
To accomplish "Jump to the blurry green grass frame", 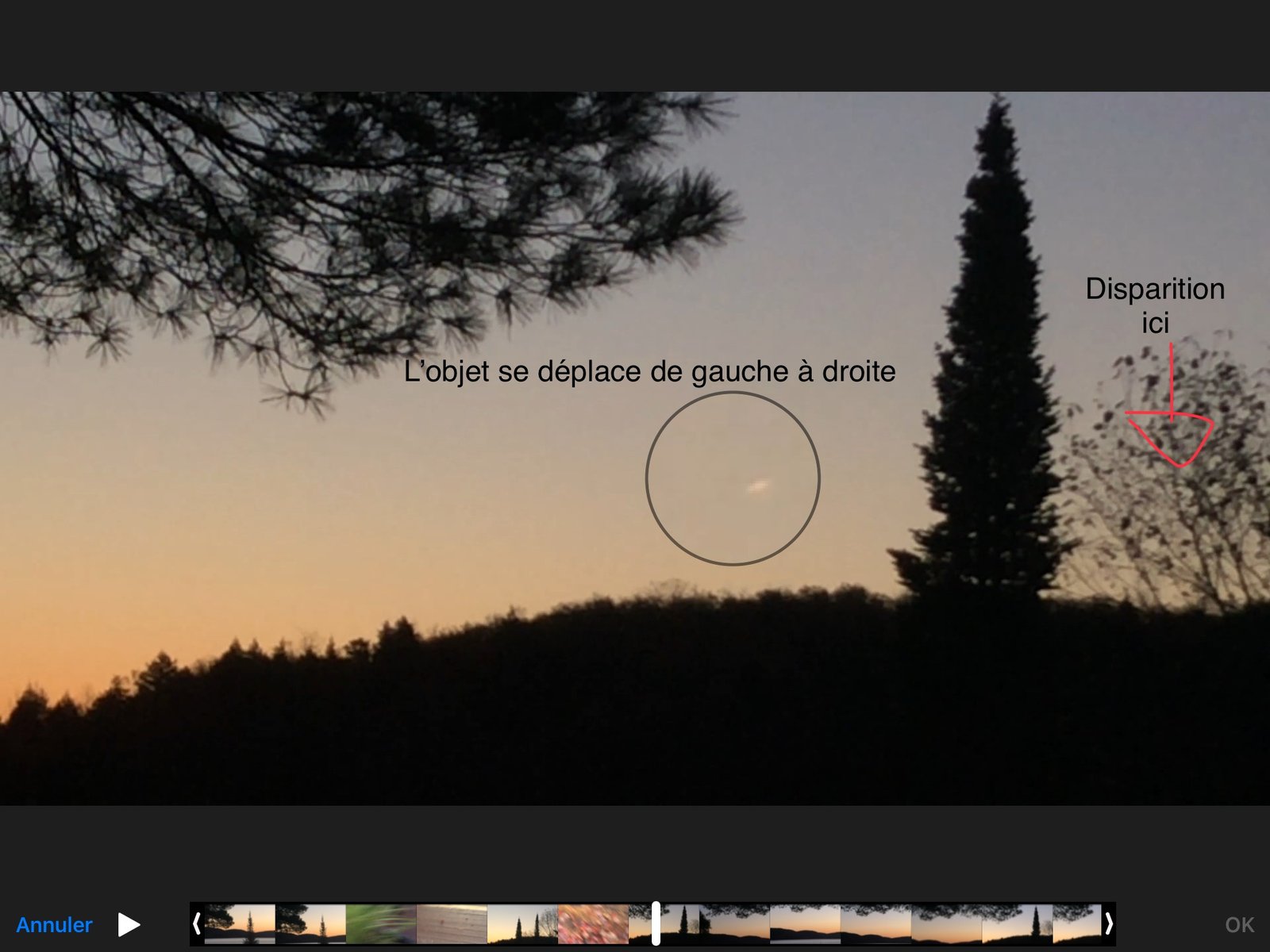I will click(x=381, y=924).
